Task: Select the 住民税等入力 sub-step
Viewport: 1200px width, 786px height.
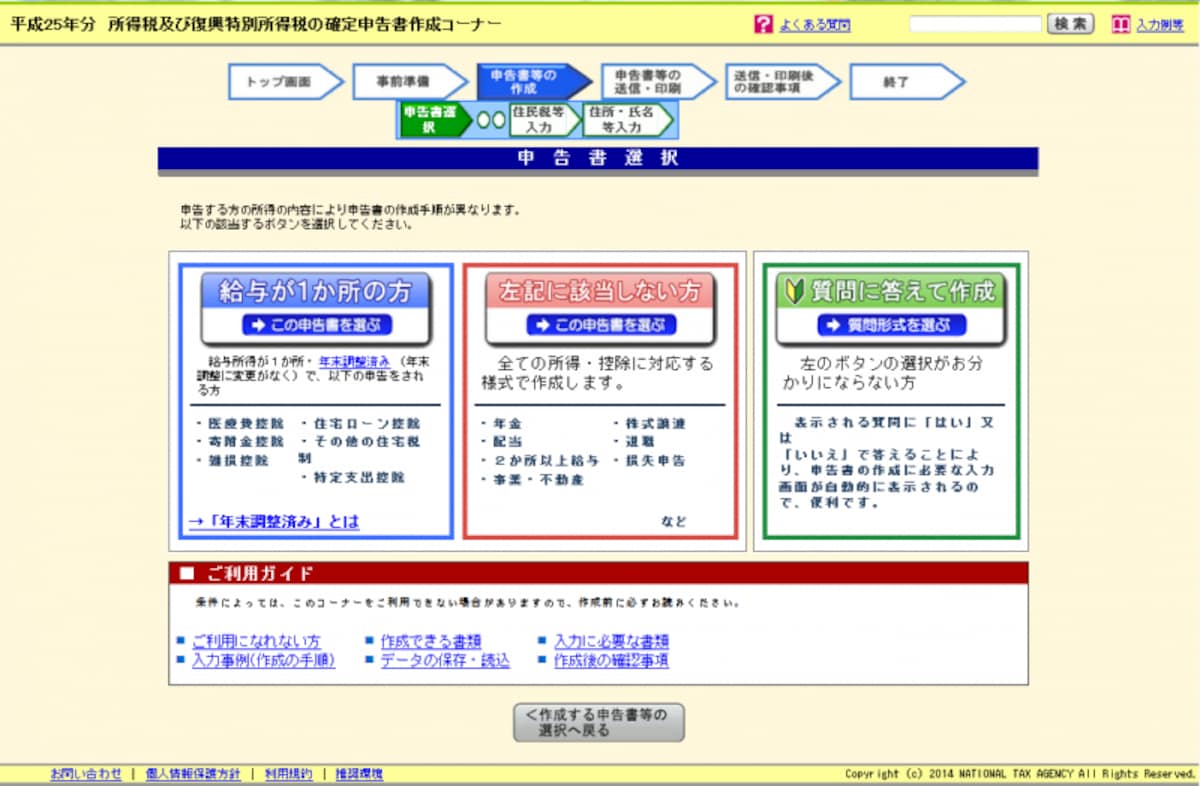Action: coord(545,119)
